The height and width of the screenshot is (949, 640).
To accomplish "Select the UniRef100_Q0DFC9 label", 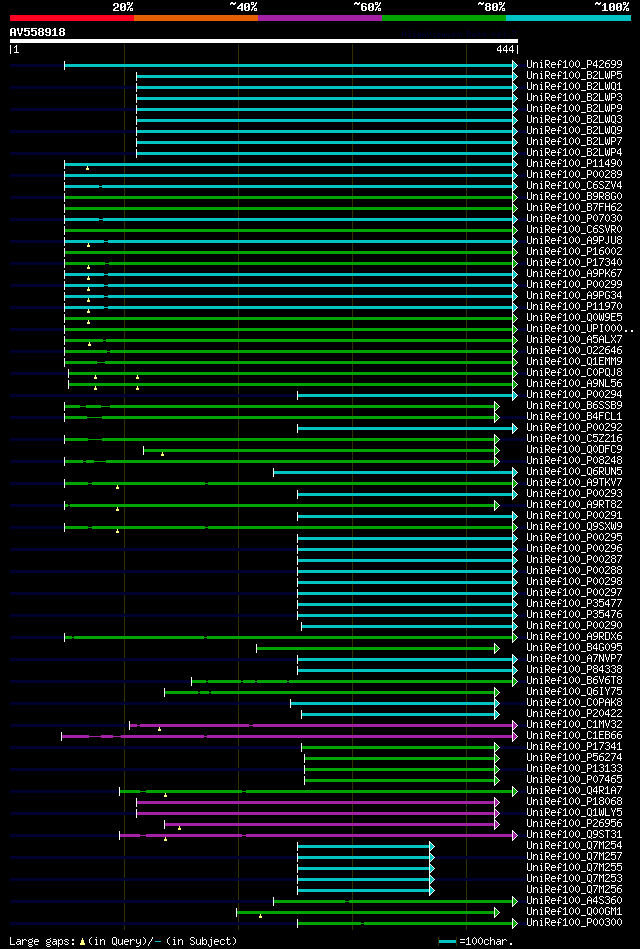I will tap(575, 449).
